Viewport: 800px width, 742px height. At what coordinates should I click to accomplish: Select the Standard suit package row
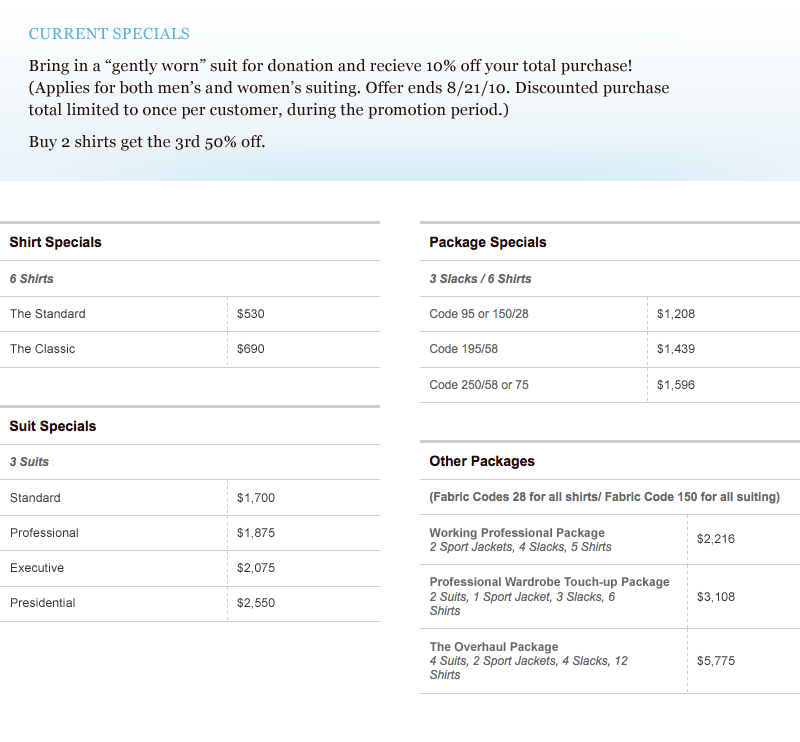tap(35, 498)
